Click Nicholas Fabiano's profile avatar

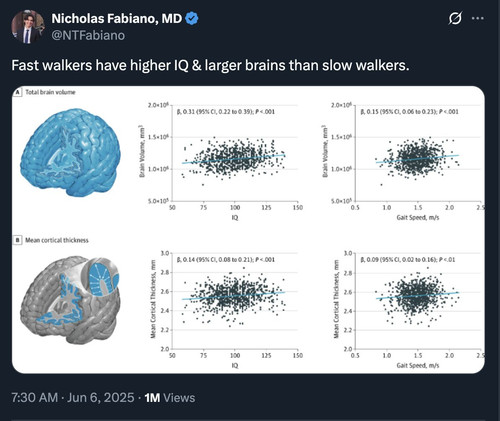click(x=28, y=27)
